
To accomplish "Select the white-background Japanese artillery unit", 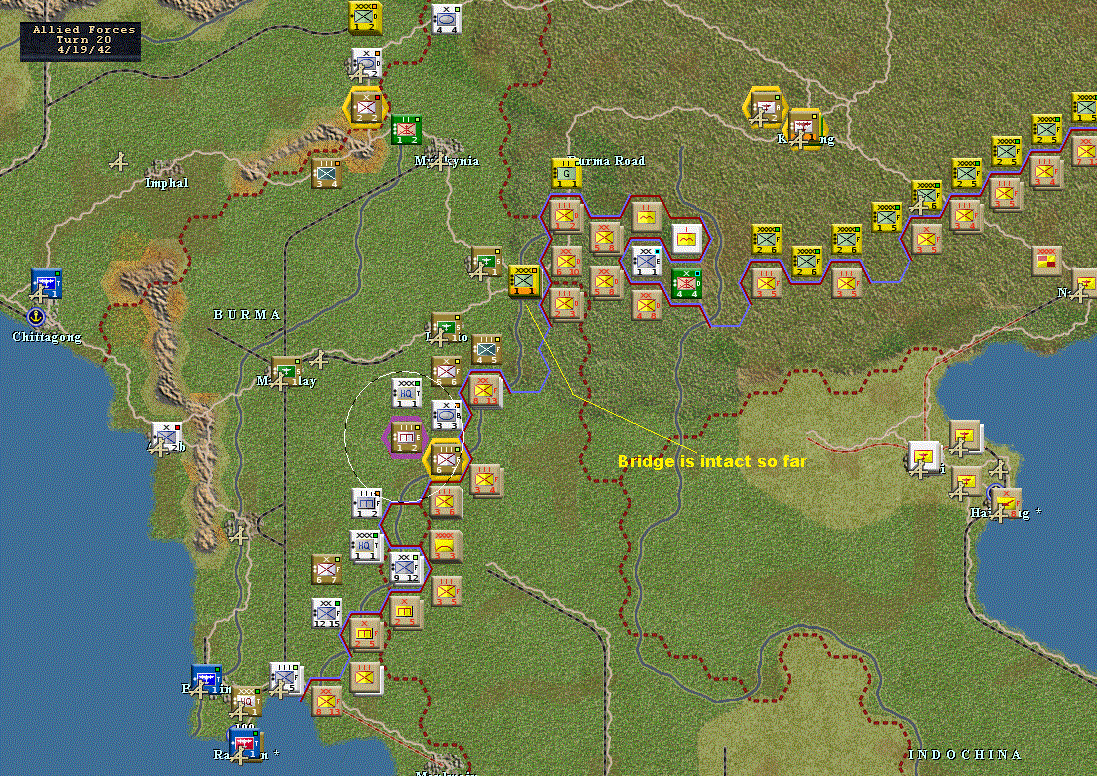I will point(687,239).
